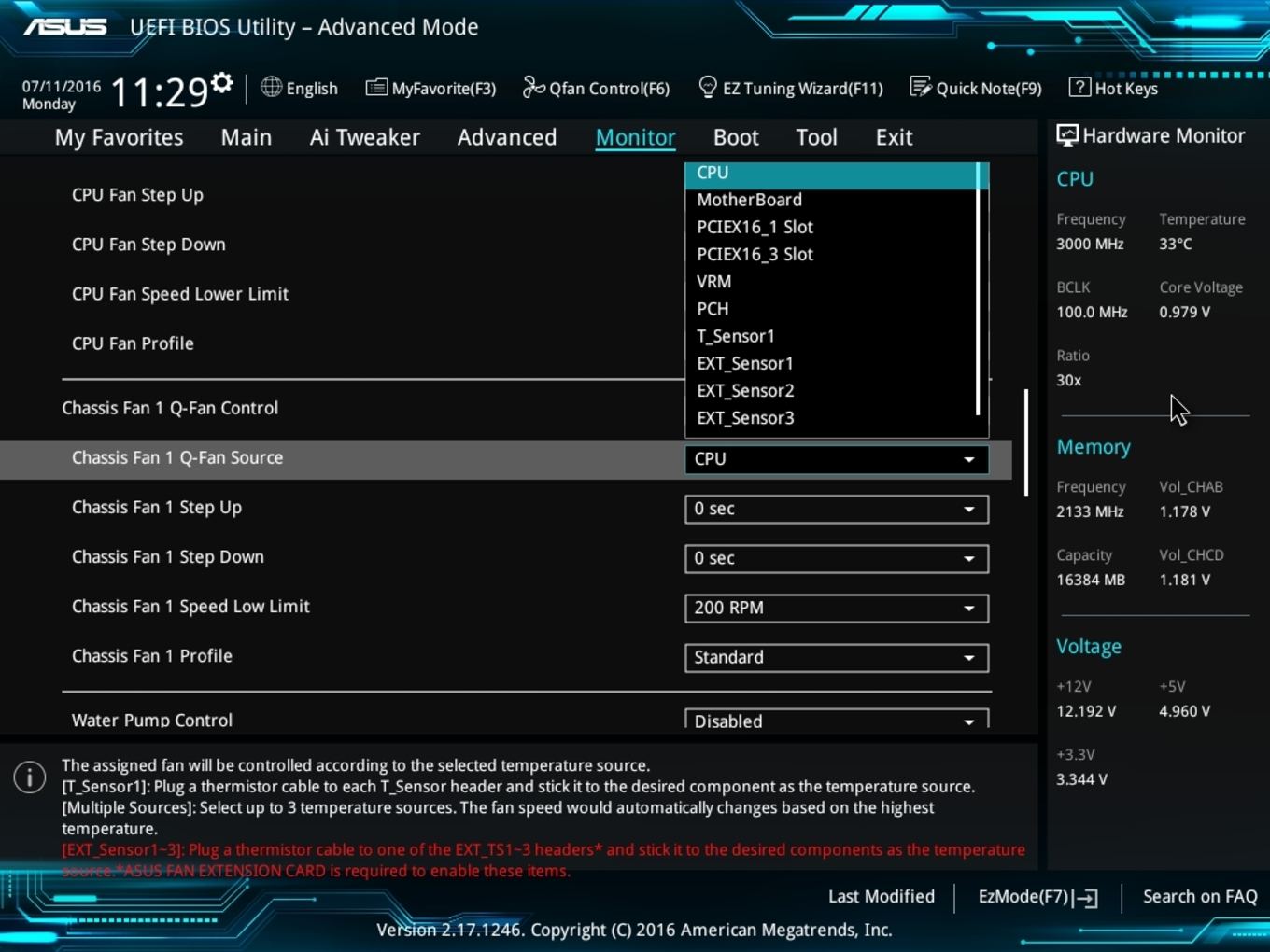Viewport: 1270px width, 952px height.
Task: Open Water Pump Control dropdown
Action: [837, 720]
